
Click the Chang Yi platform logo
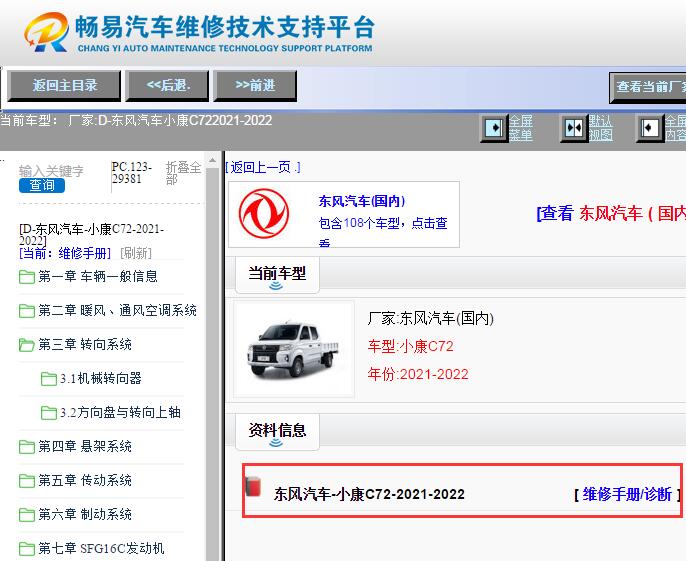coord(199,33)
